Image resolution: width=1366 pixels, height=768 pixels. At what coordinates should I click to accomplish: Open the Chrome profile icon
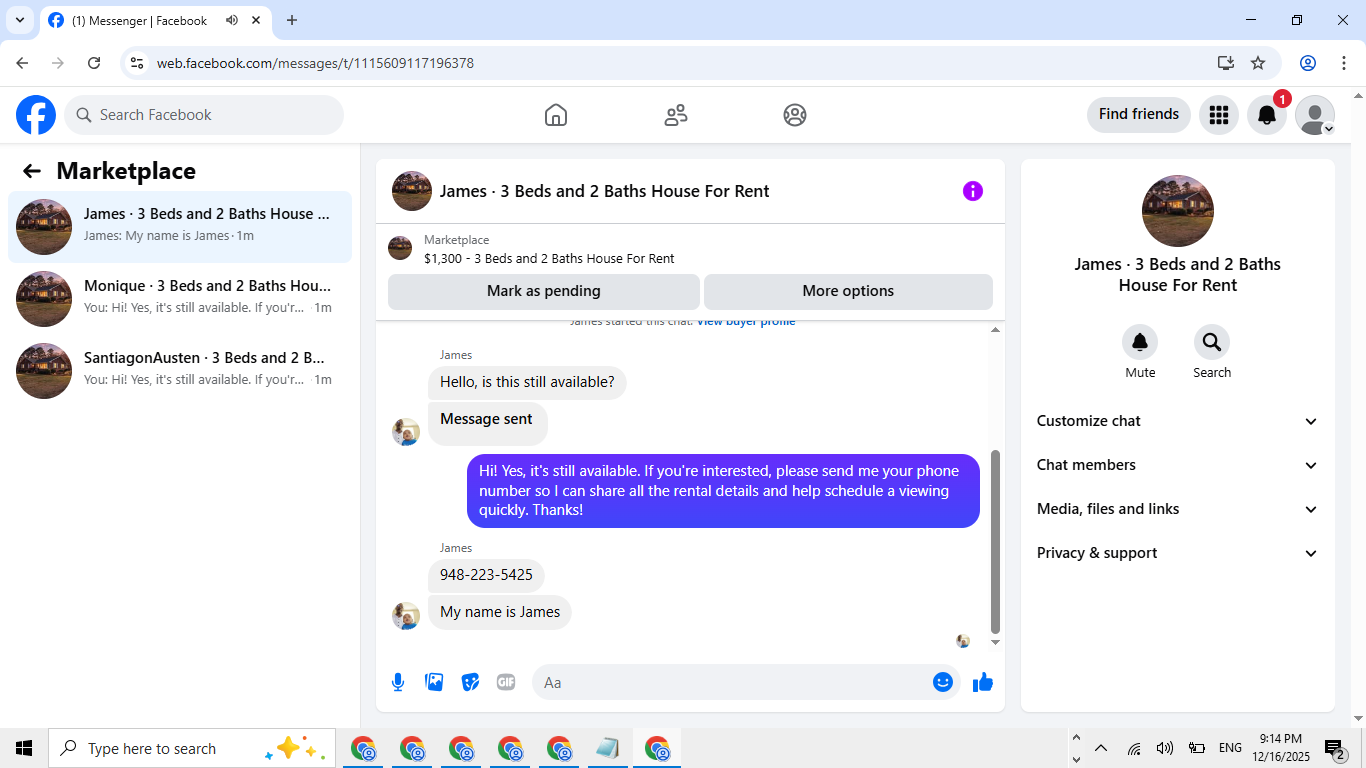[x=1308, y=63]
